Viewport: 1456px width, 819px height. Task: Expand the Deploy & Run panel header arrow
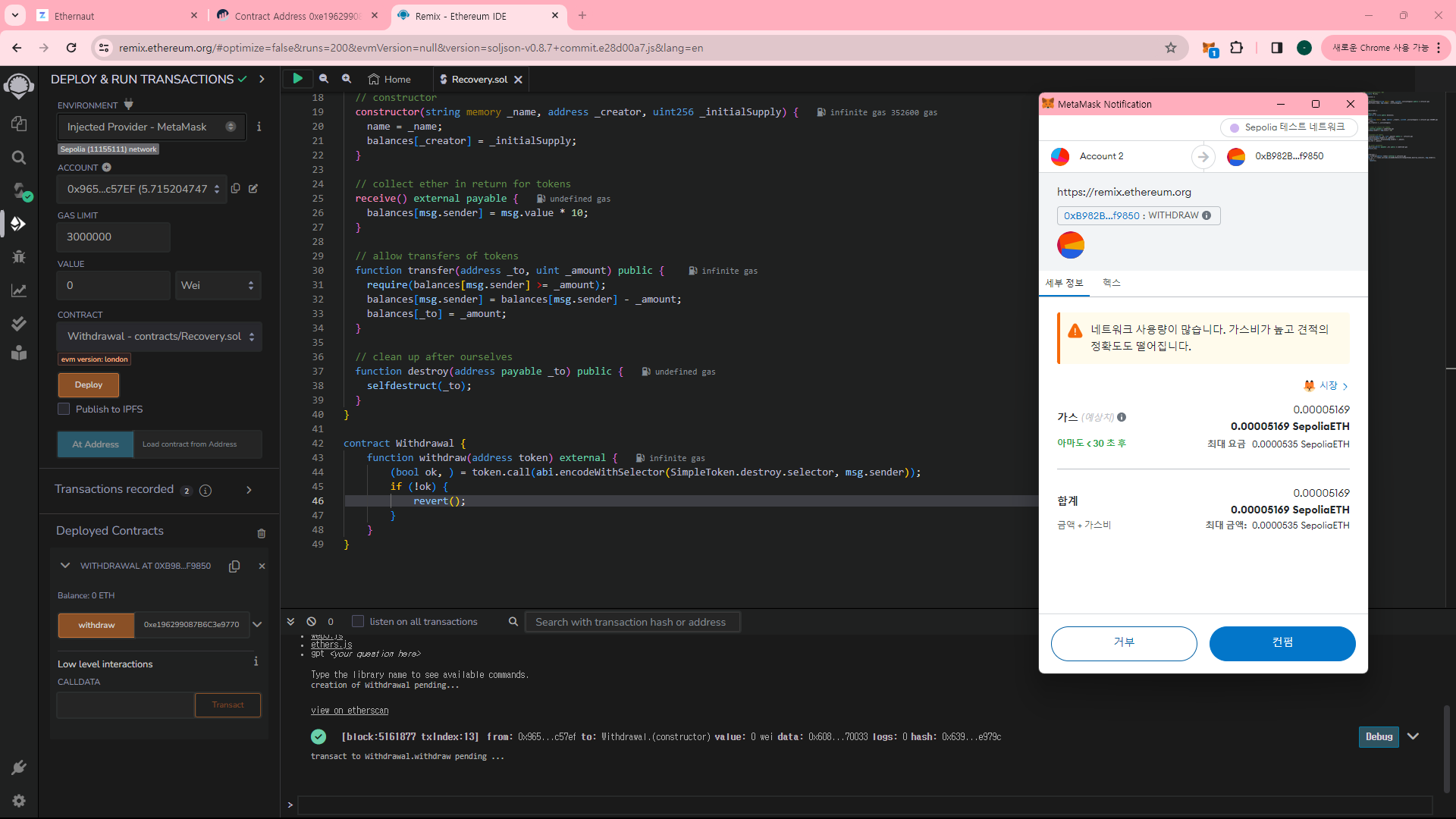point(262,79)
